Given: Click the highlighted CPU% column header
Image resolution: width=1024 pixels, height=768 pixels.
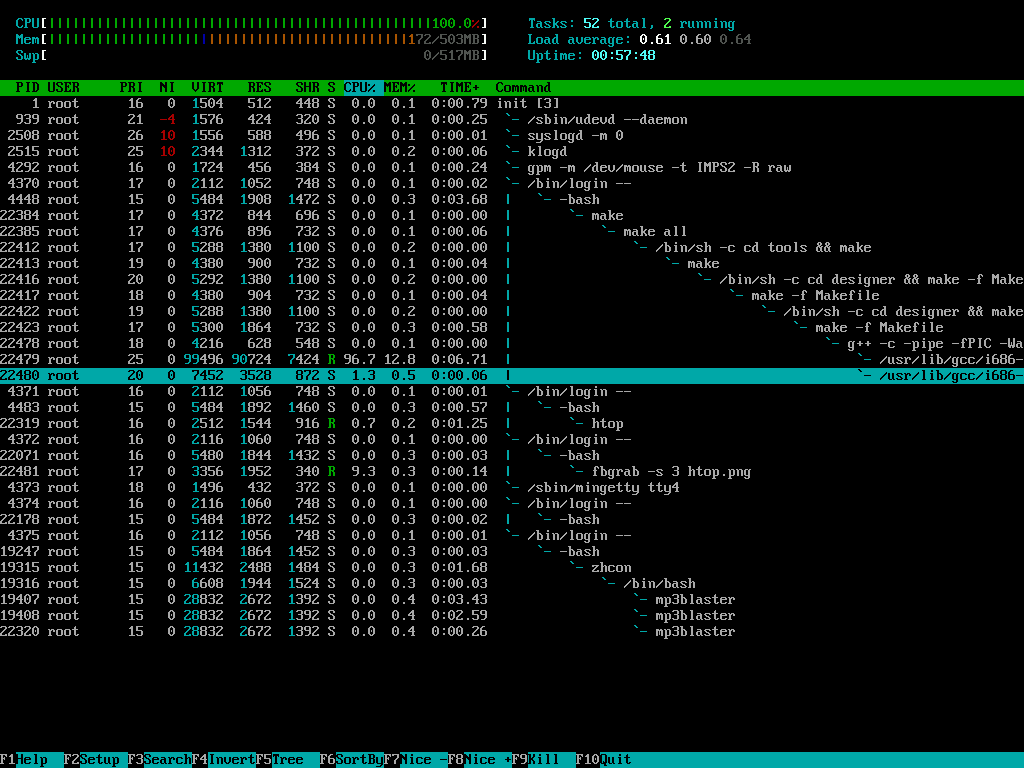Looking at the screenshot, I should click(x=360, y=88).
